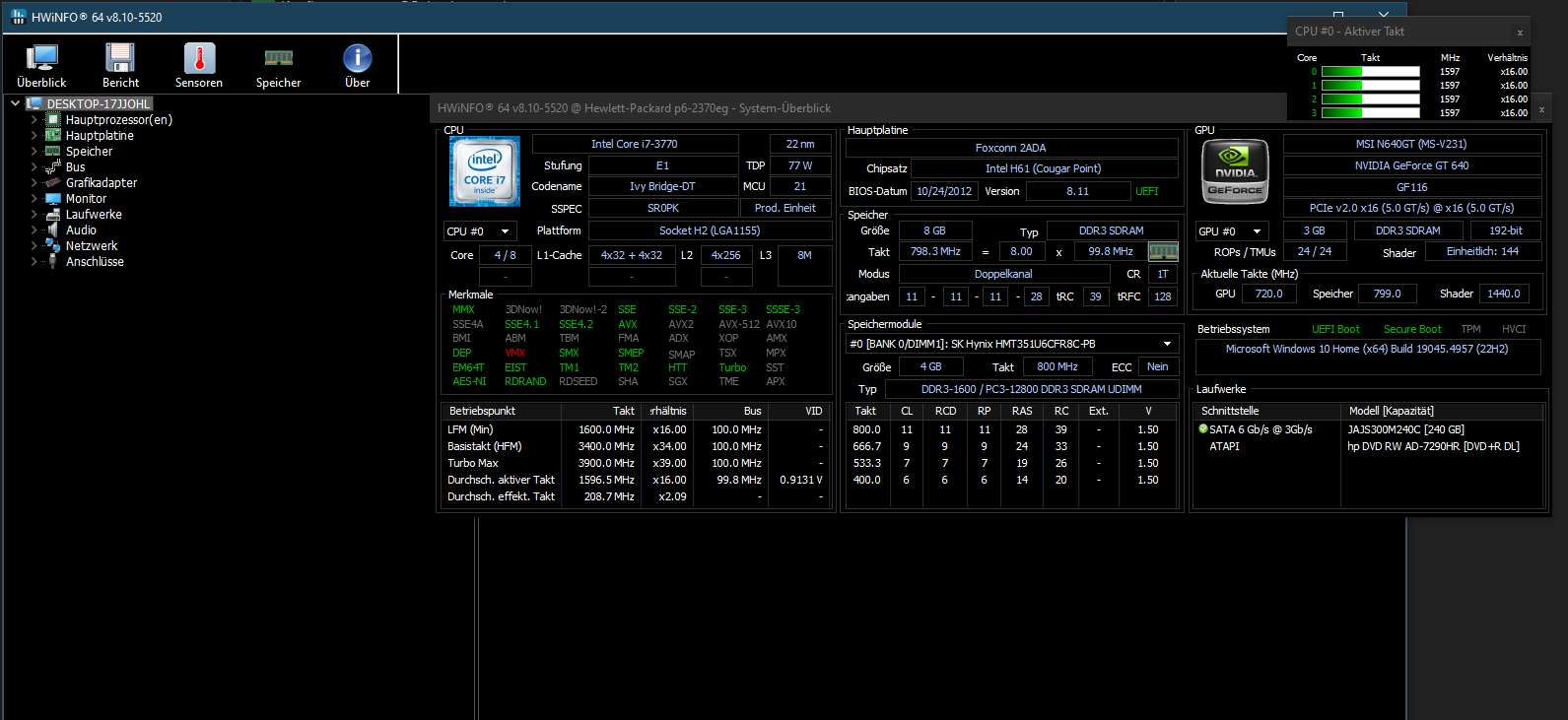Click the Foxconn 2ADA mainboard field
The image size is (1568, 720).
tap(1011, 148)
